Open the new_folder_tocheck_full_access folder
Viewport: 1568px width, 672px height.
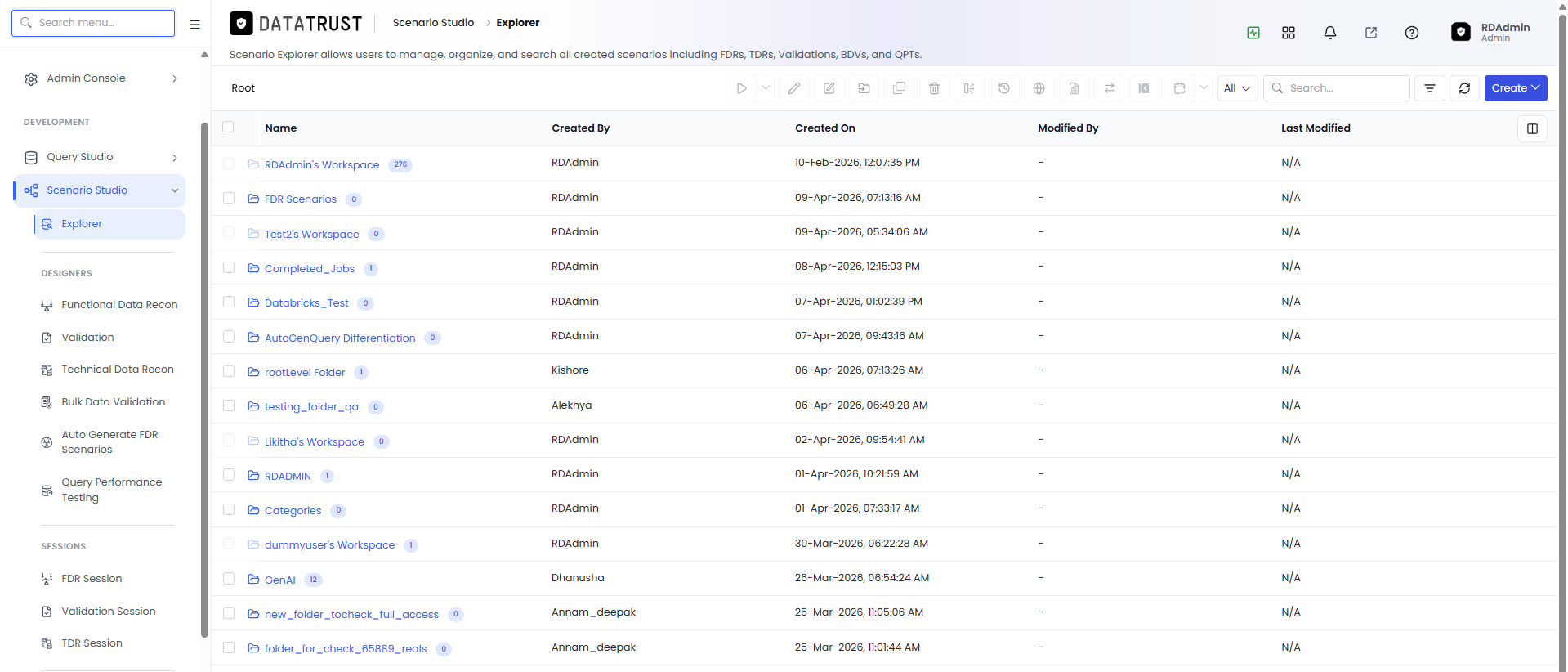[x=351, y=615]
